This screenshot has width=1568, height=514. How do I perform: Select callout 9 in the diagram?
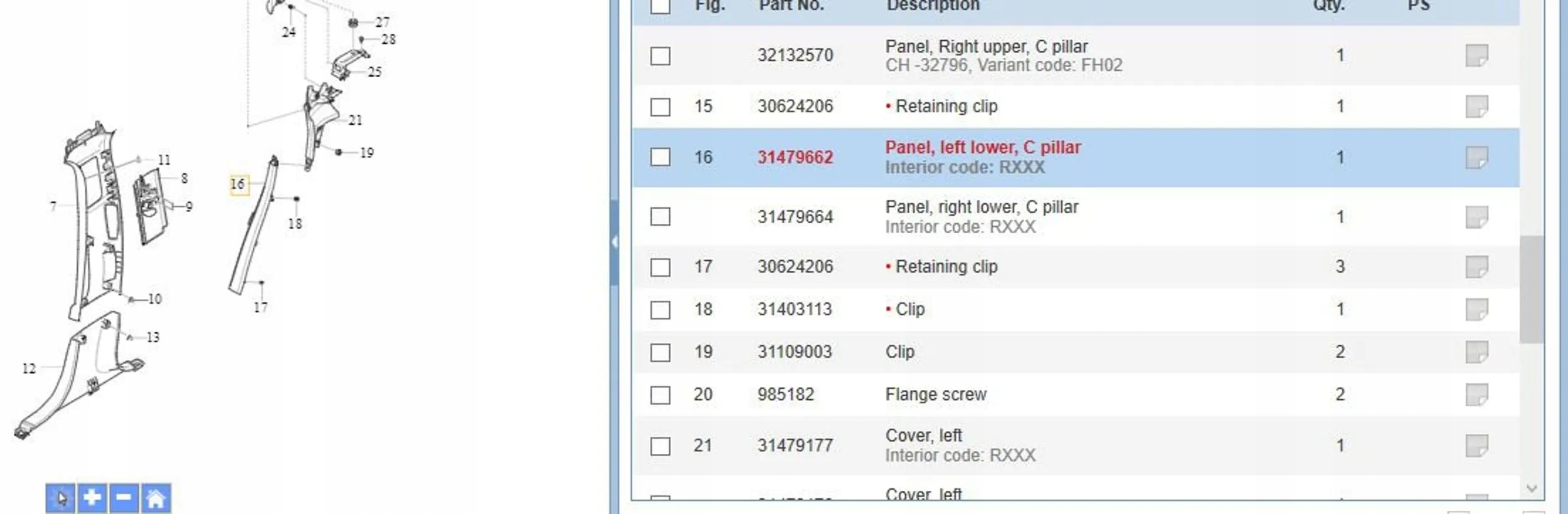click(x=189, y=206)
